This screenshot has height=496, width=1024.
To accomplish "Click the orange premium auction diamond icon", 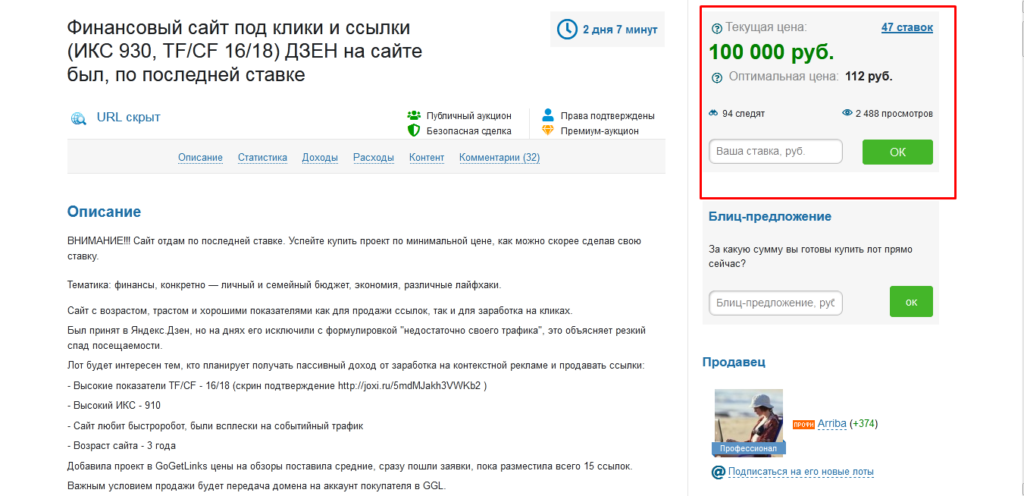I will 547,130.
